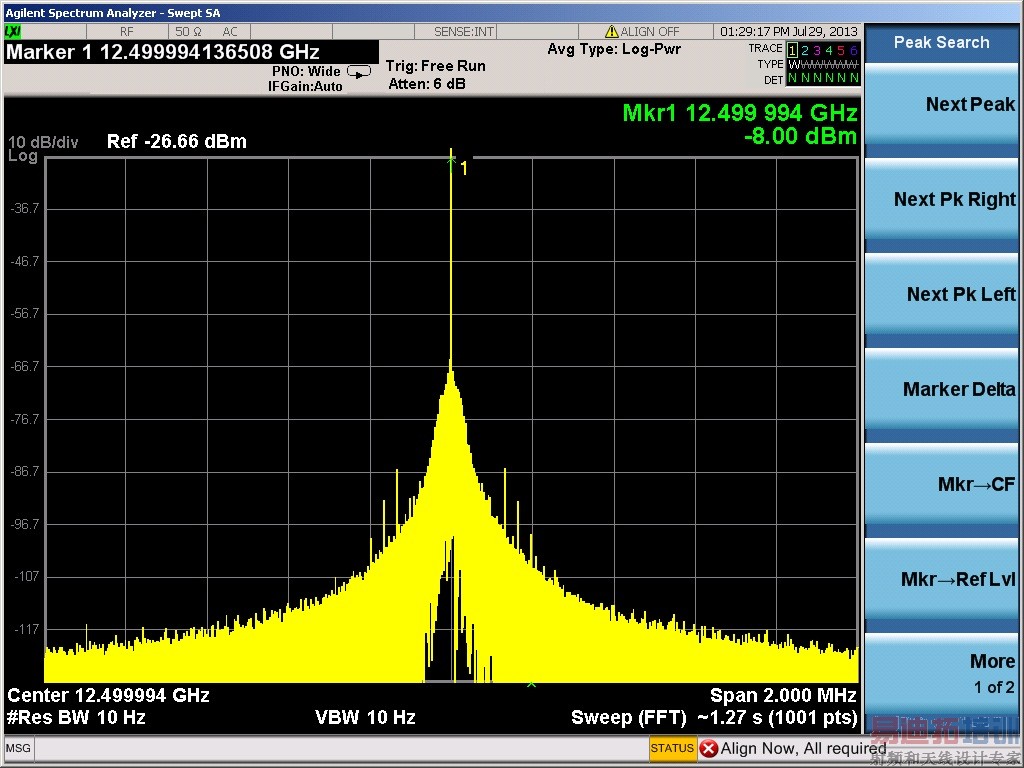Viewport: 1024px width, 768px height.
Task: Click the PNO Wide mode icon
Action: point(358,72)
